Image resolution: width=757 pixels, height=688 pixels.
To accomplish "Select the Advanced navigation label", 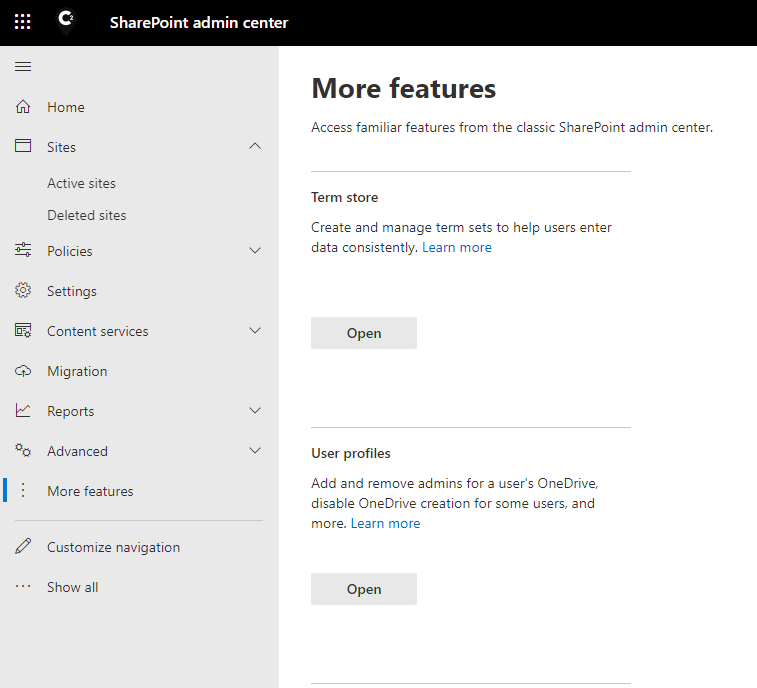I will point(77,451).
